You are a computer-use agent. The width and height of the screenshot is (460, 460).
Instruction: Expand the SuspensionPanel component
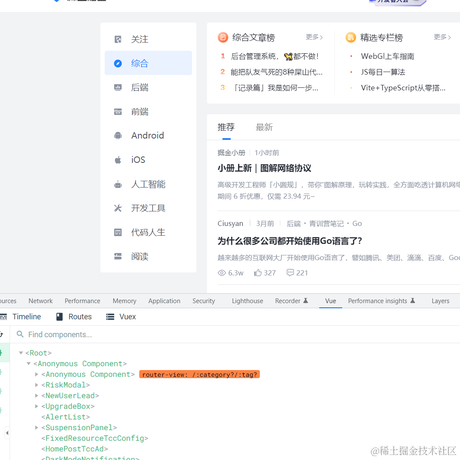point(36,427)
